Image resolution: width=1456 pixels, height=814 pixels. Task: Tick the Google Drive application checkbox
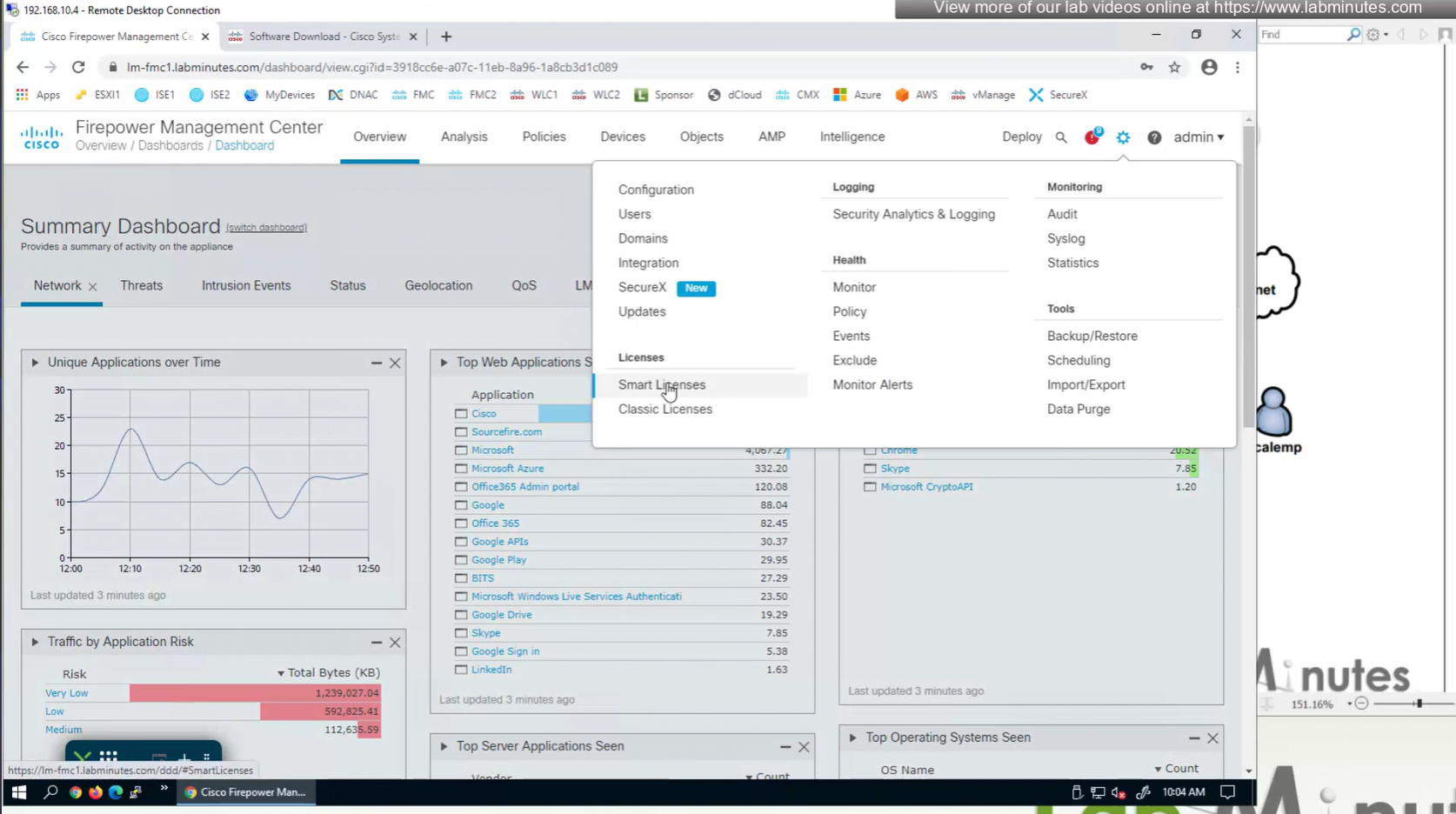(461, 615)
